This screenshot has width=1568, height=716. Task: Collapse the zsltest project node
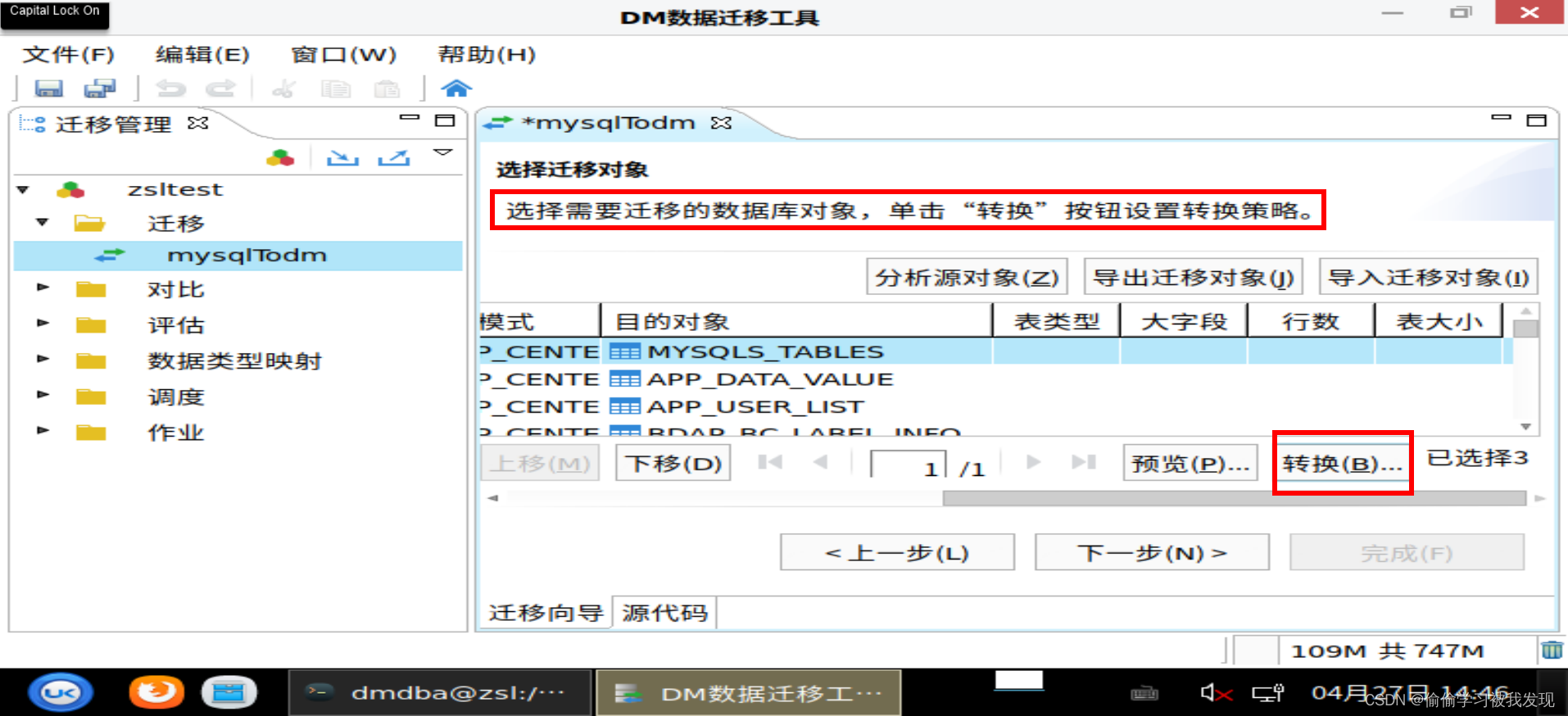pyautogui.click(x=23, y=190)
